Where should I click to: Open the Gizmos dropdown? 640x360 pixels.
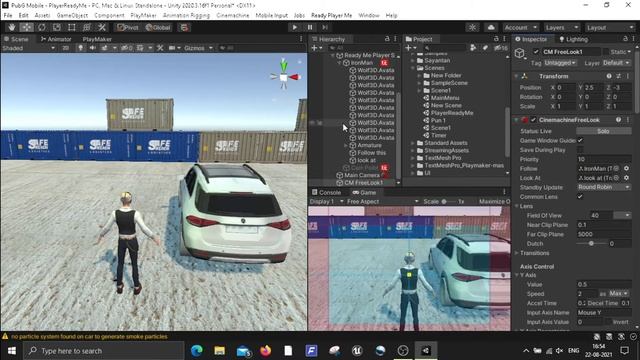[198, 48]
